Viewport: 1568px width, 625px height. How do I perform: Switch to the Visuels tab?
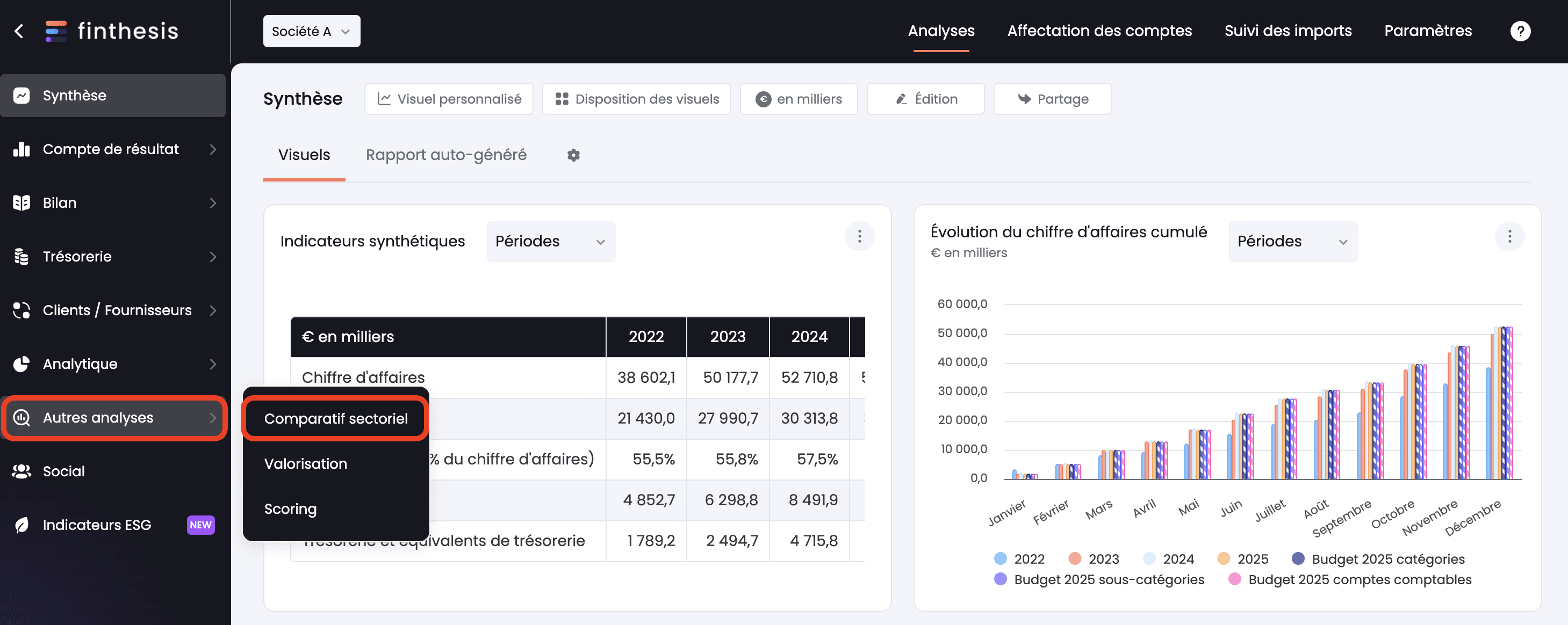click(304, 155)
